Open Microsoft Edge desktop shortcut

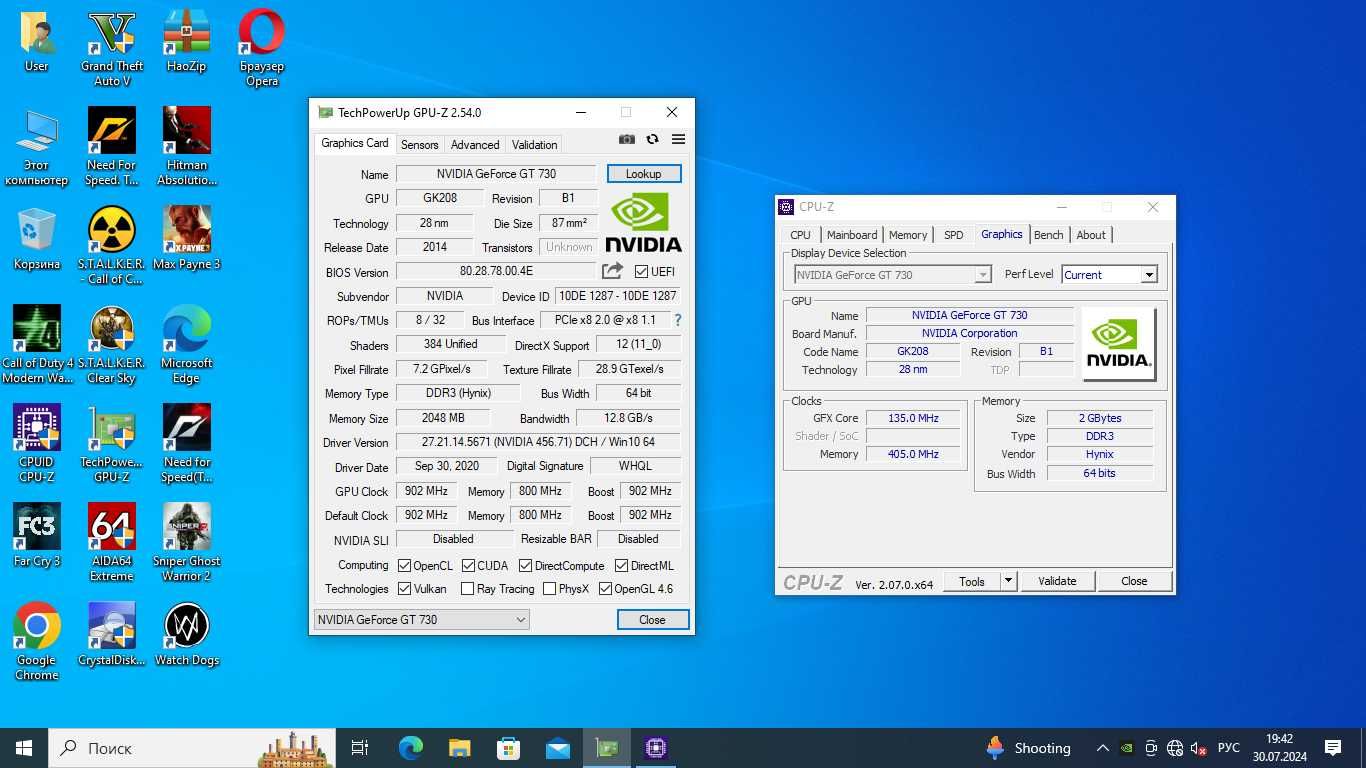pyautogui.click(x=186, y=344)
